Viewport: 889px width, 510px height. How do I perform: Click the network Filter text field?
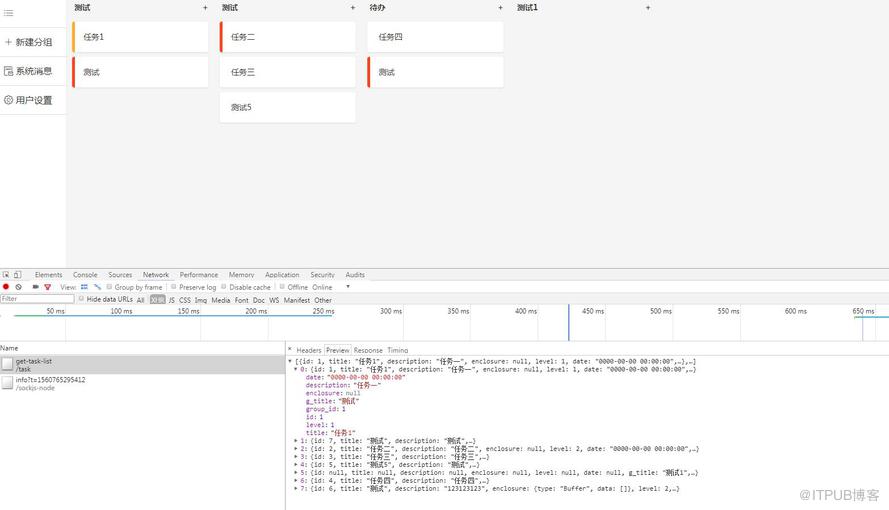click(x=37, y=299)
